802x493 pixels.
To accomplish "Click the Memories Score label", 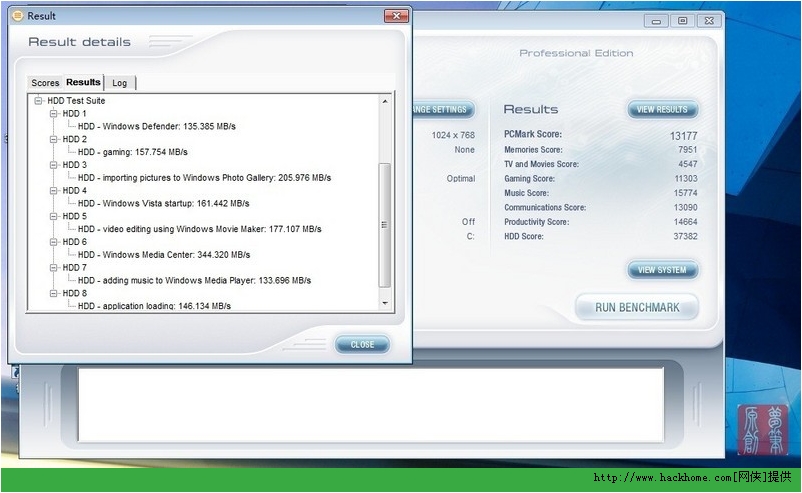I will (x=533, y=150).
